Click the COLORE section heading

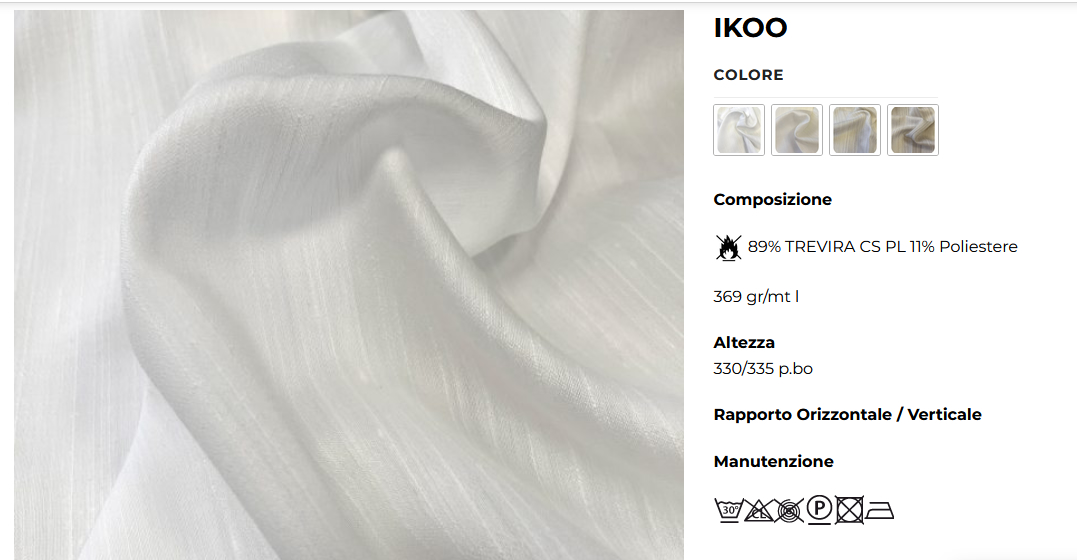(x=748, y=75)
